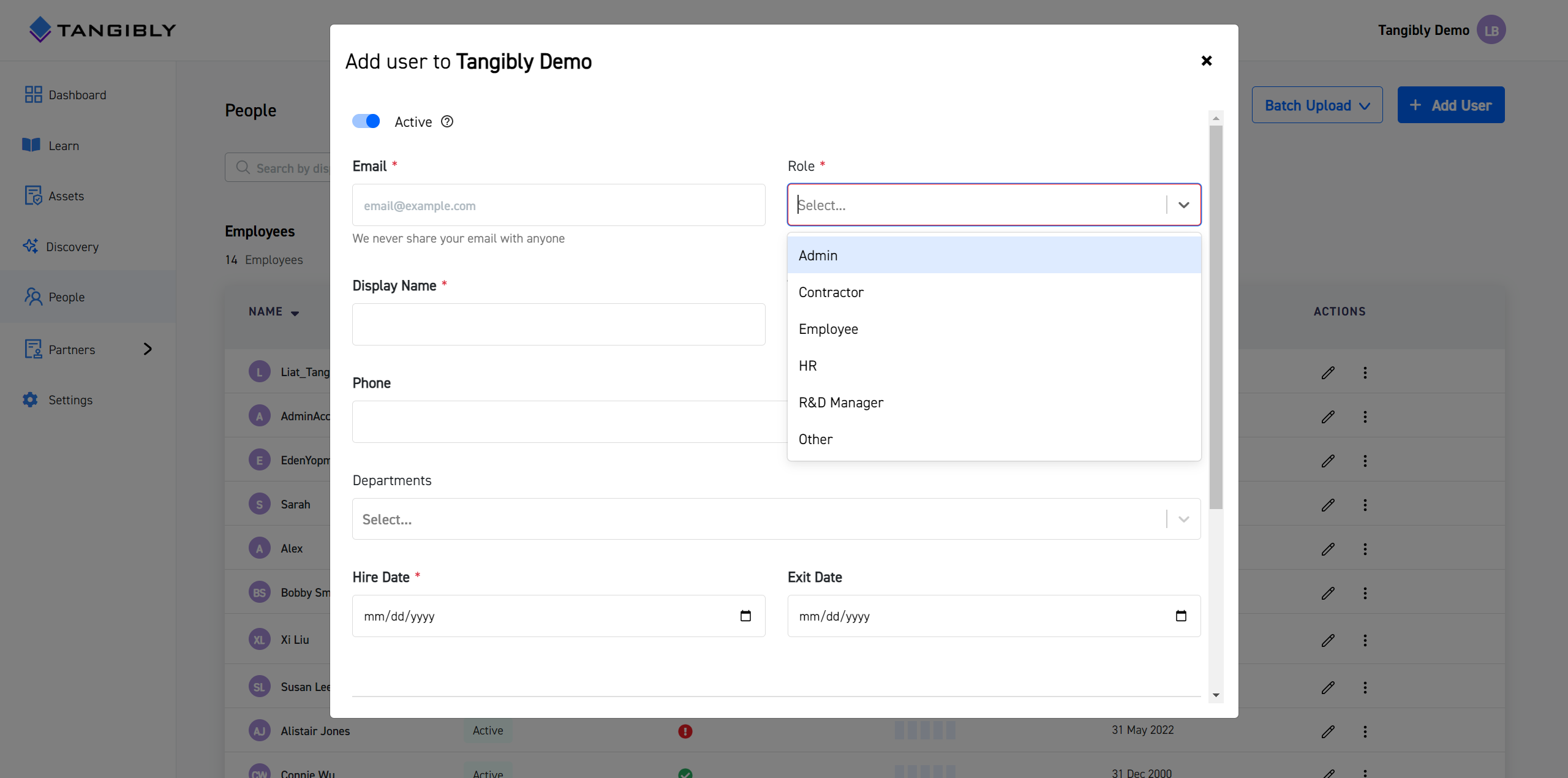Screen dimensions: 1568x778
Task: Open Hire Date calendar picker icon
Action: [x=745, y=616]
